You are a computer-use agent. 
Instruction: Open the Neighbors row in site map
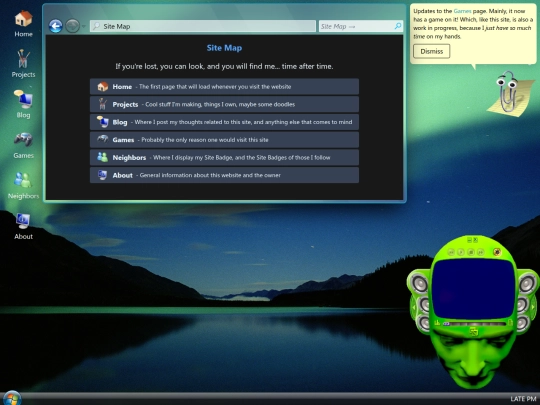point(224,157)
